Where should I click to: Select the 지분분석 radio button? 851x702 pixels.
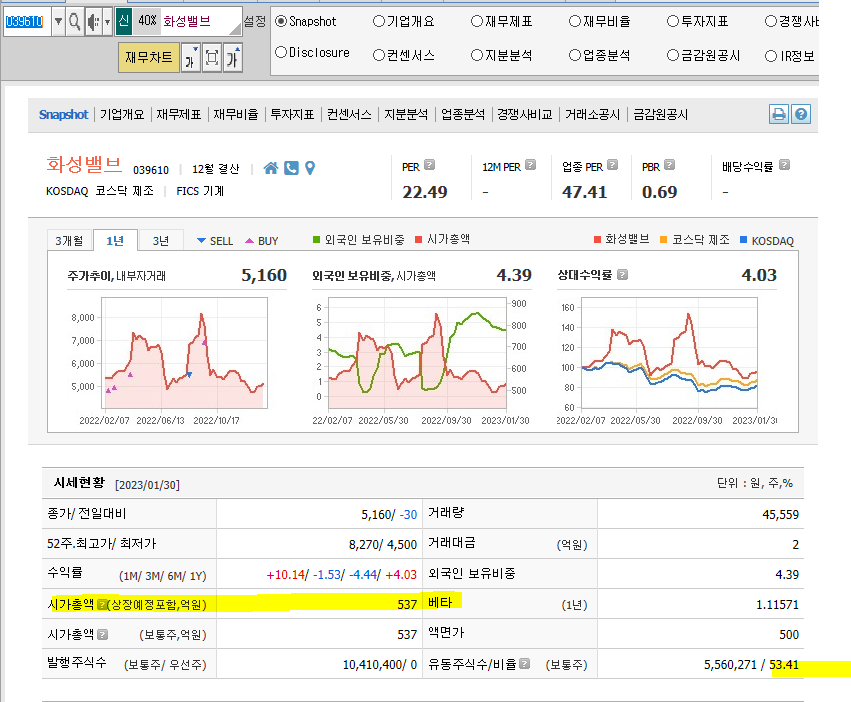coord(477,55)
